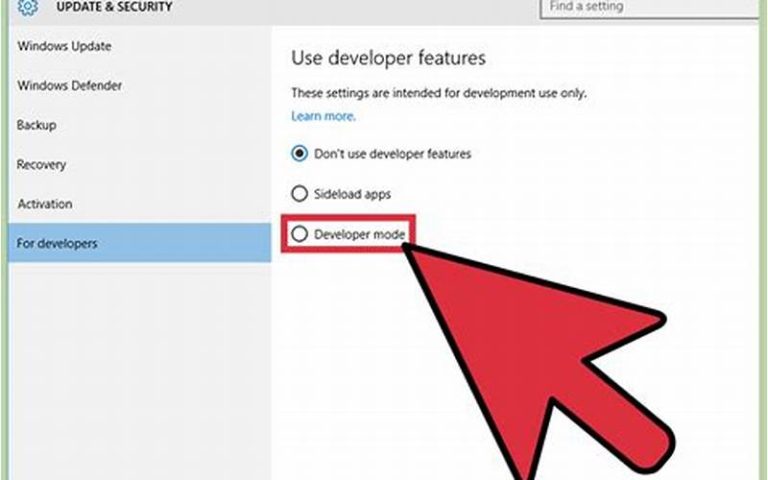Select the For developers sidebar item
Viewport: 768px width, 480px height.
tap(140, 243)
